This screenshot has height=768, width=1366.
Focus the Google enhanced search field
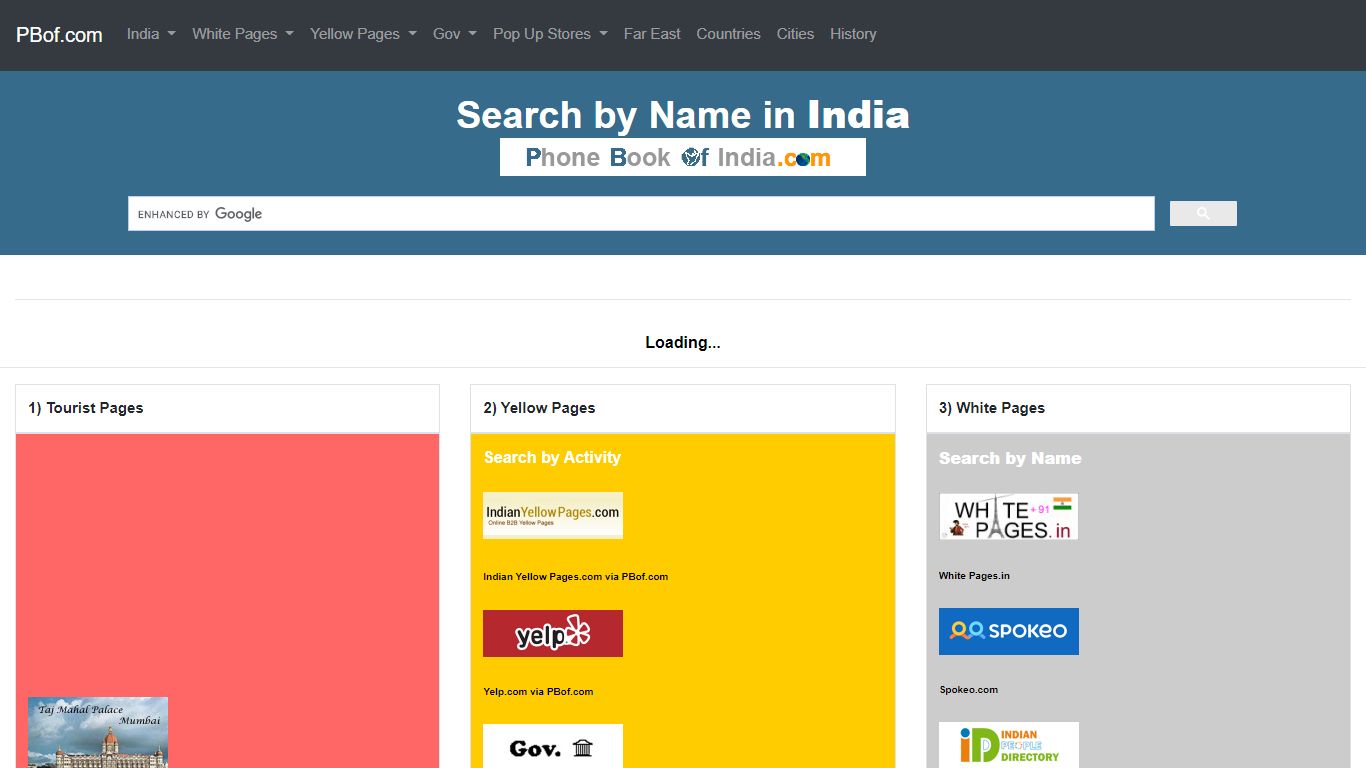(x=641, y=214)
